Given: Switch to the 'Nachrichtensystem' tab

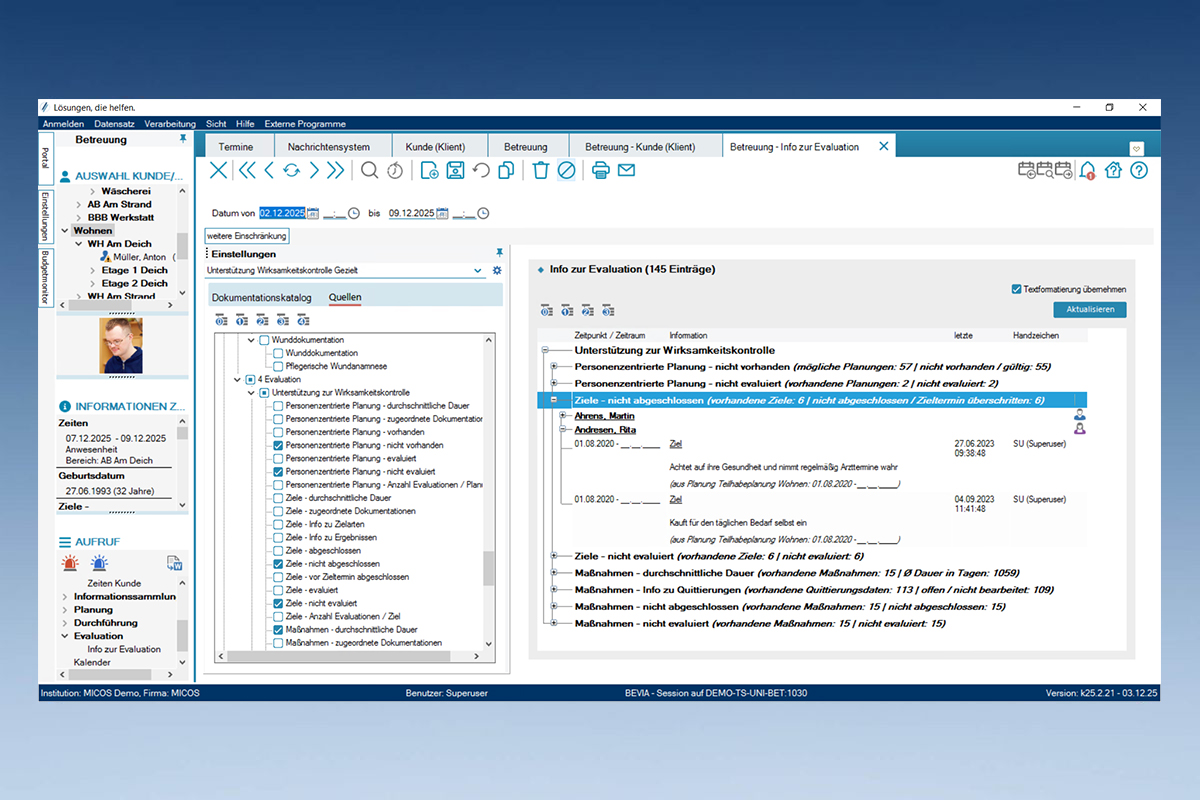Looking at the screenshot, I should [328, 147].
